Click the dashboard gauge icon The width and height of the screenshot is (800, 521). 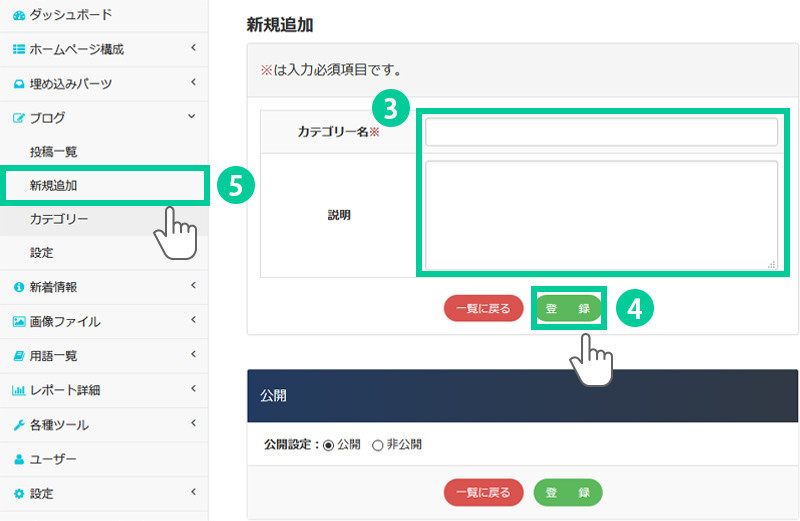click(x=19, y=15)
